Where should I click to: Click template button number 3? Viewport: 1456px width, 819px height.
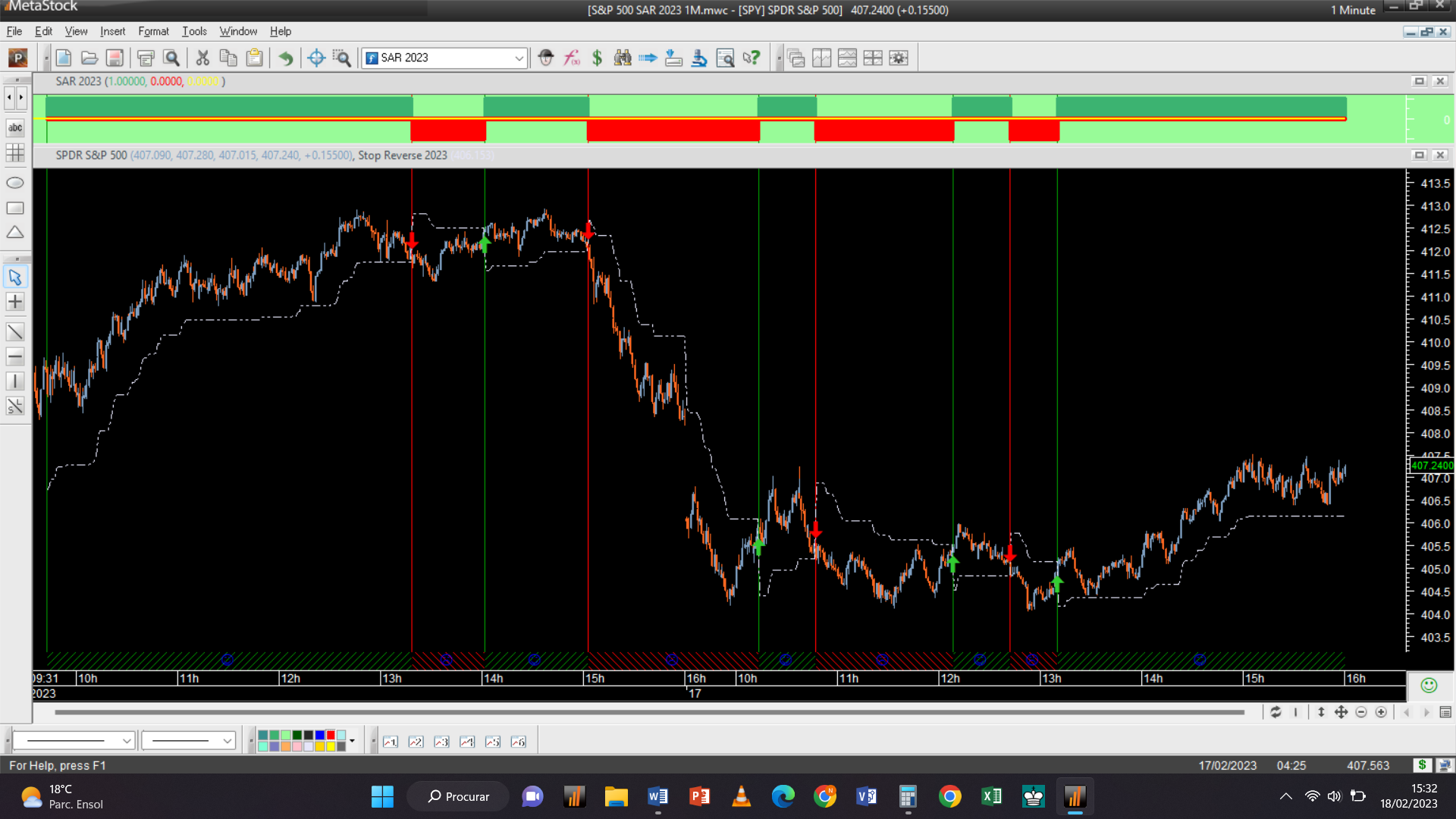441,742
